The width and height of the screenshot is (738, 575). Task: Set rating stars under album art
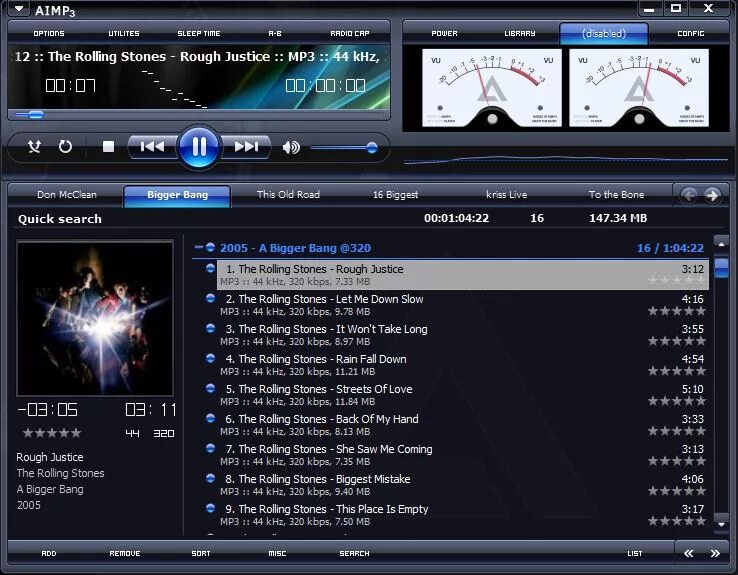52,433
